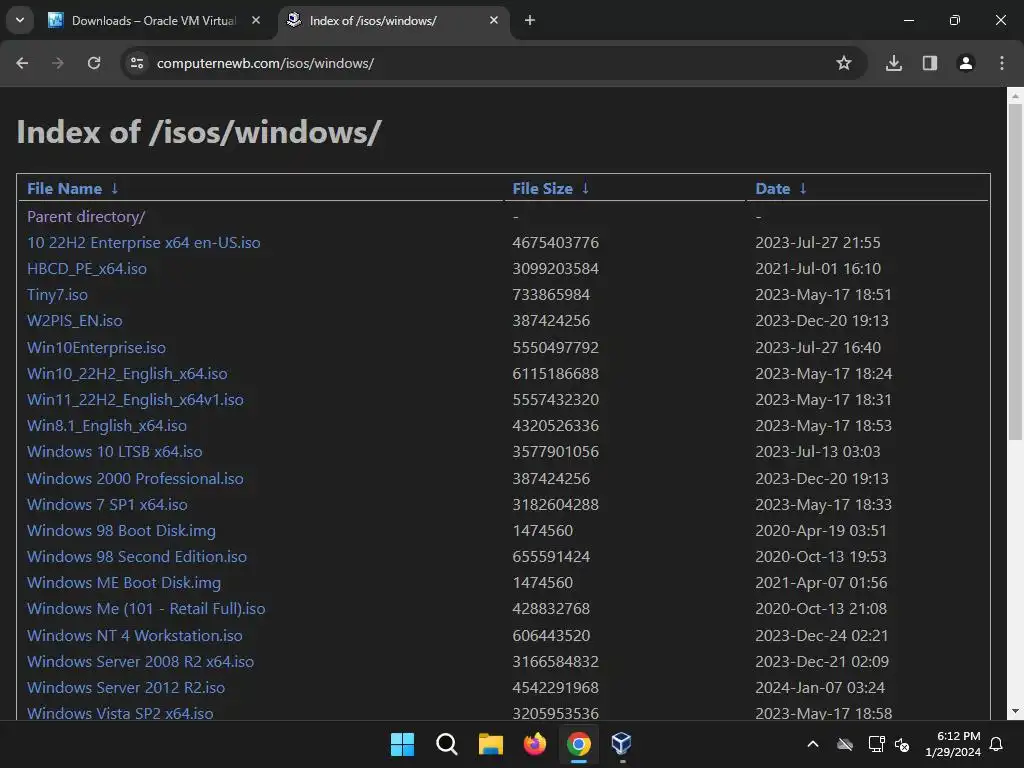This screenshot has width=1024, height=768.
Task: Click the Tiny7.iso link
Action: pyautogui.click(x=57, y=295)
